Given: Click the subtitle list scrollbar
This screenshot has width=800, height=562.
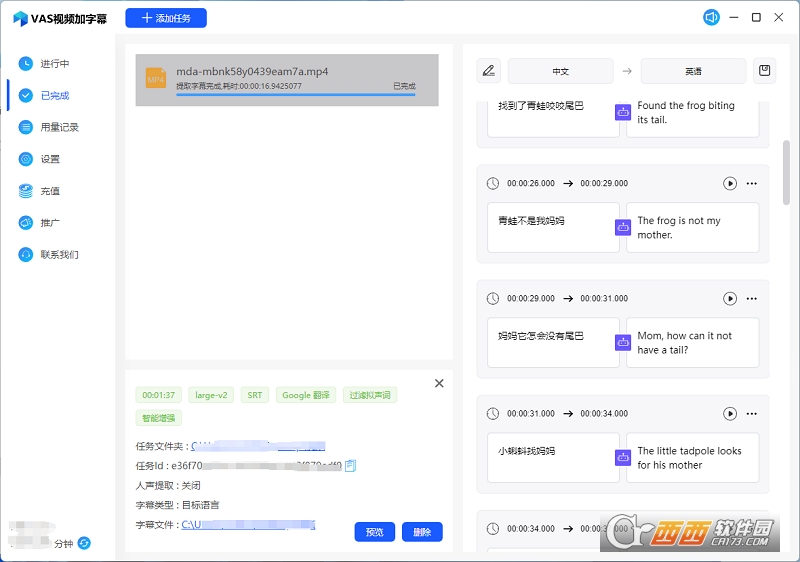Looking at the screenshot, I should point(786,172).
